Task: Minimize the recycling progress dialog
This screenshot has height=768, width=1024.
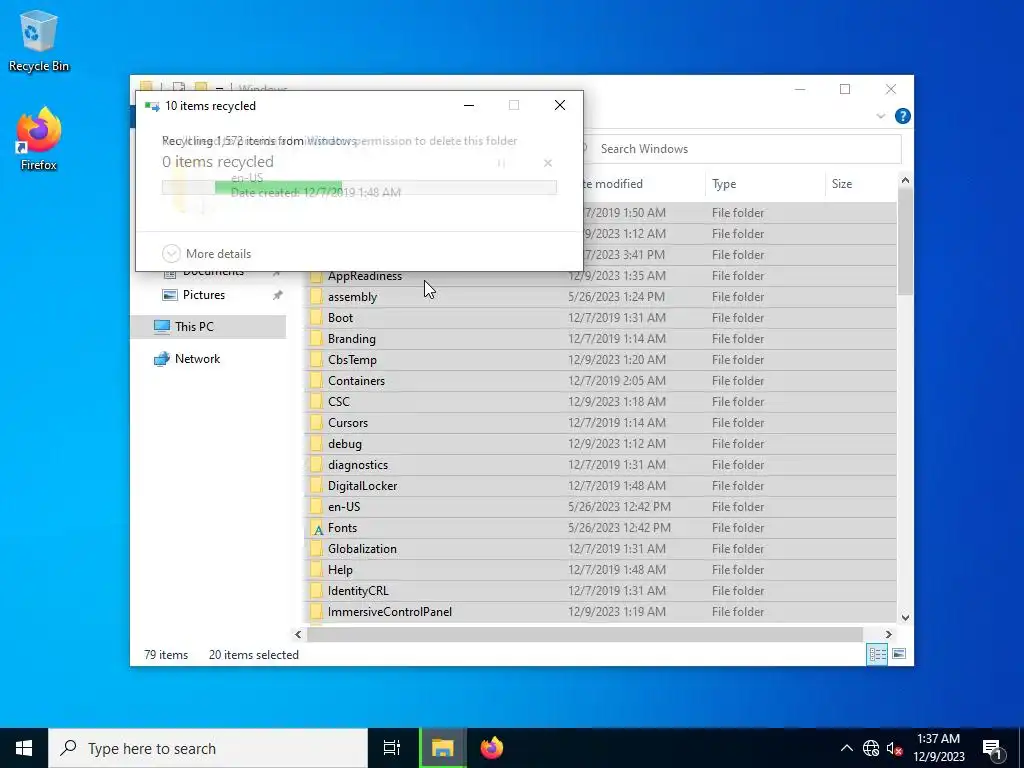Action: pos(469,105)
